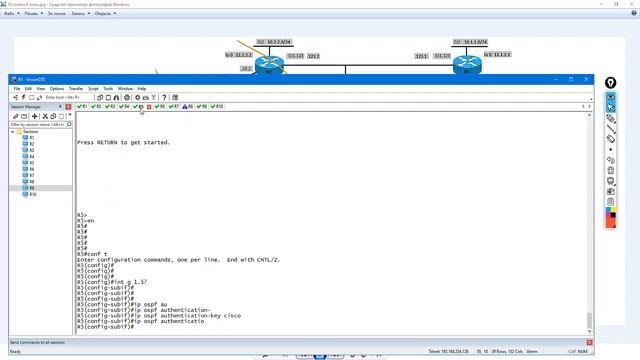Open Session Options via the gear icon

coord(138,98)
